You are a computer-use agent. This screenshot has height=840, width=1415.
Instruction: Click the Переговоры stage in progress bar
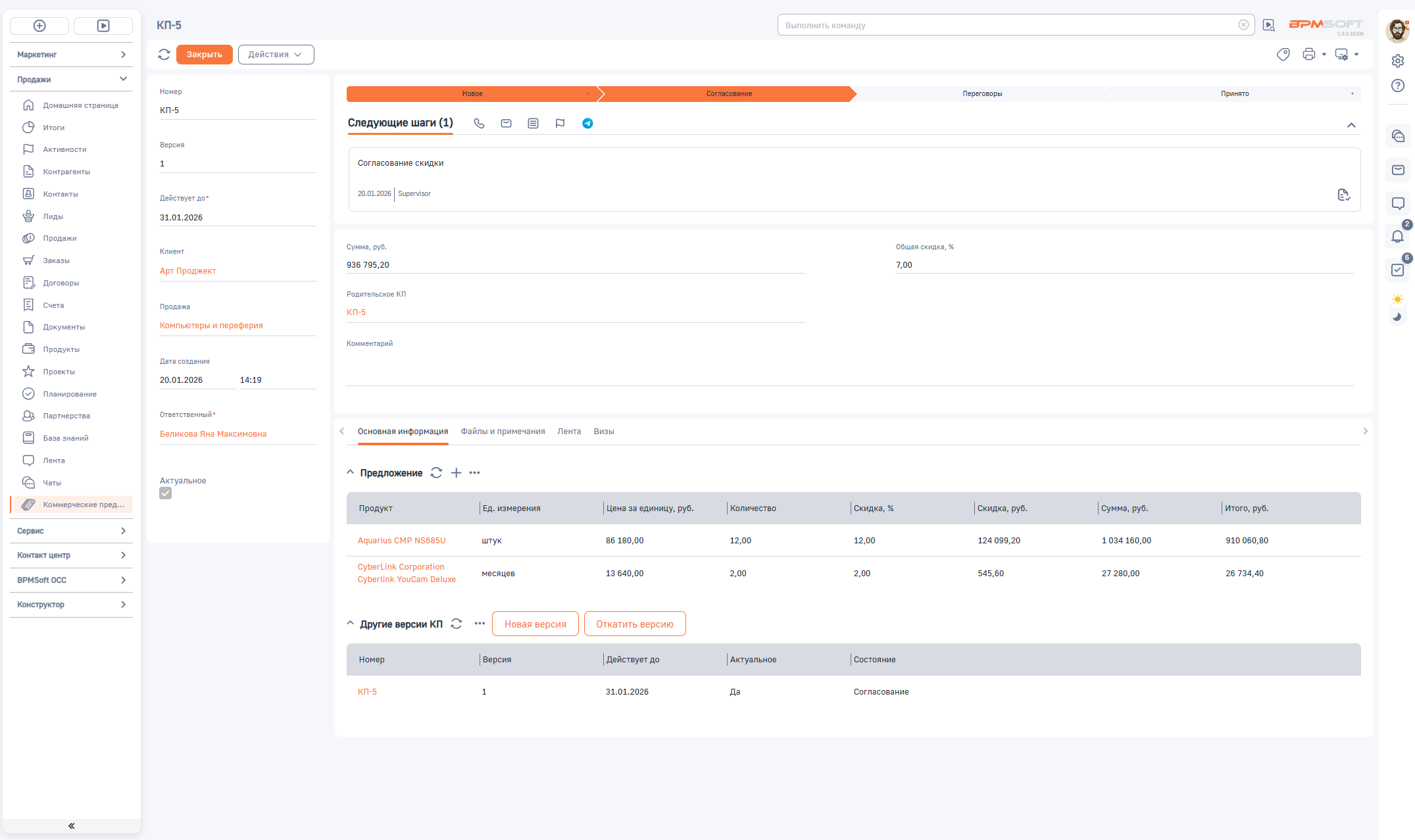click(981, 94)
